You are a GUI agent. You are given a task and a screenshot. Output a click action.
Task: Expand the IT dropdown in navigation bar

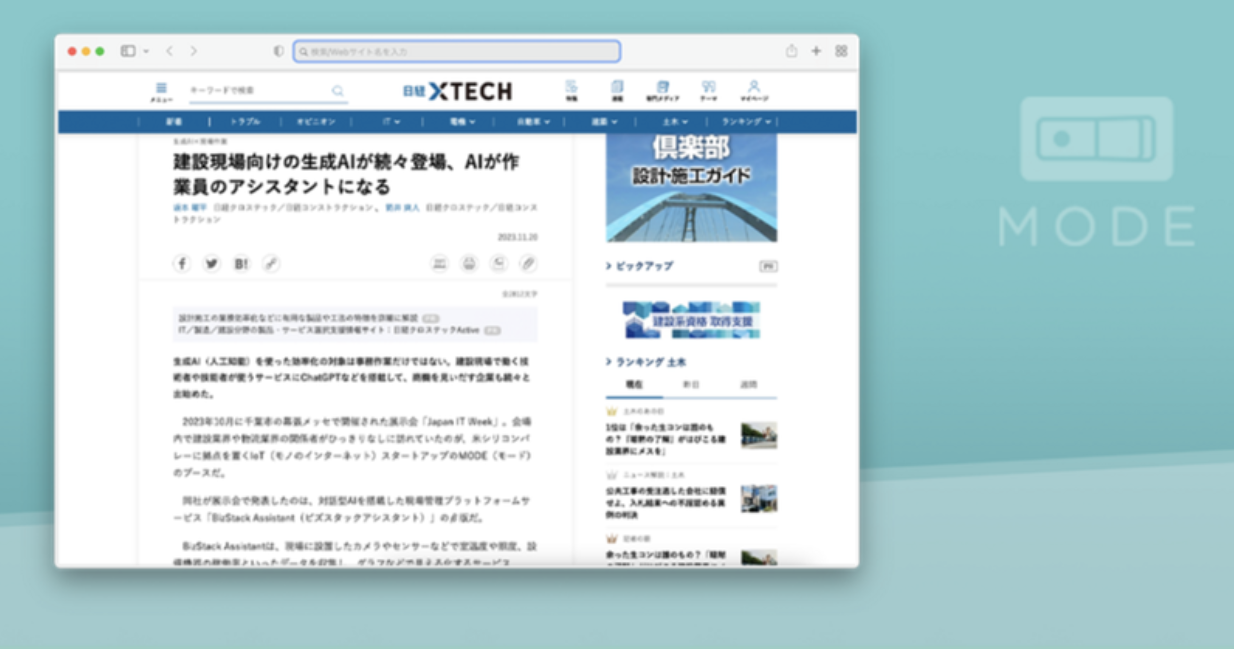[390, 122]
